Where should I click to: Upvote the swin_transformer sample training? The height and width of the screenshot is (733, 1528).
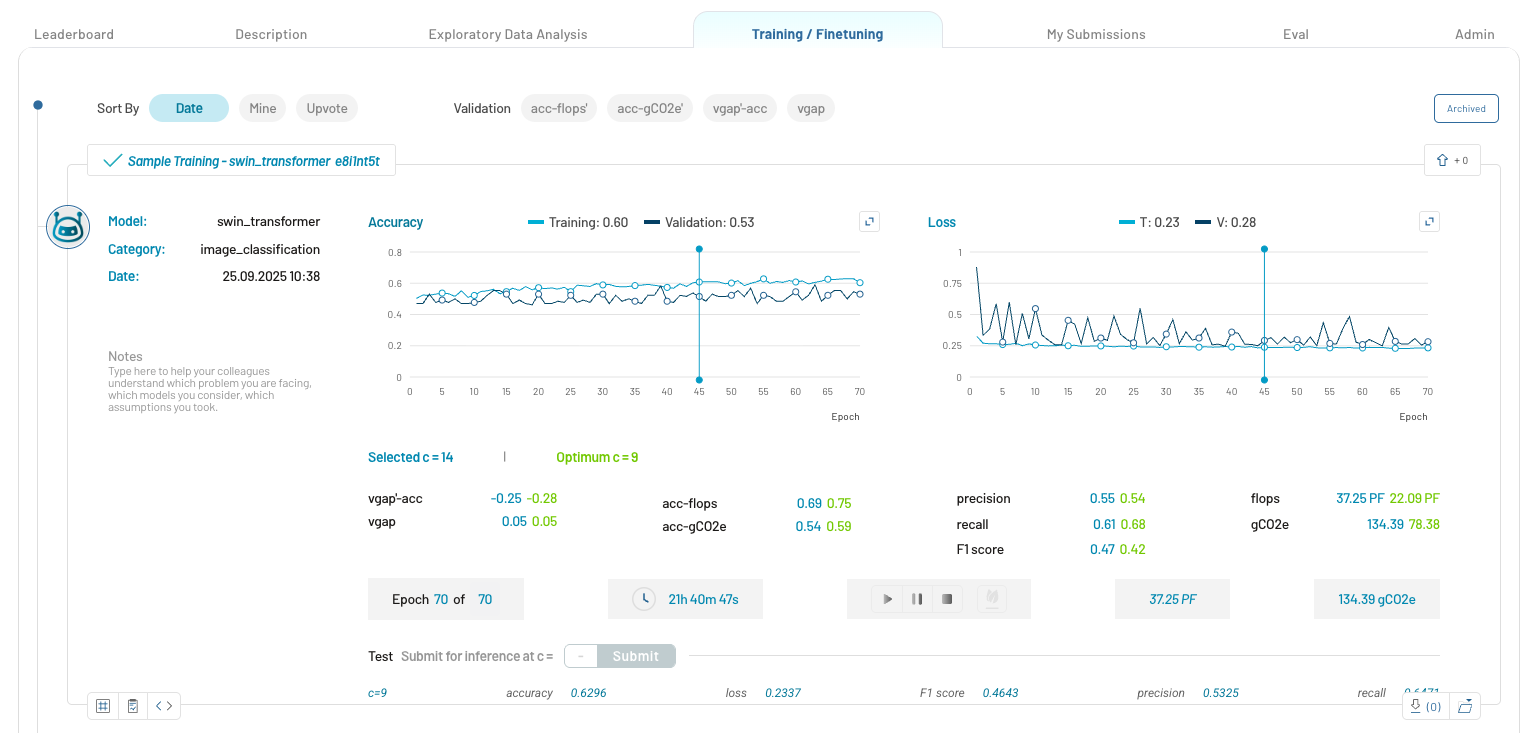[1451, 160]
